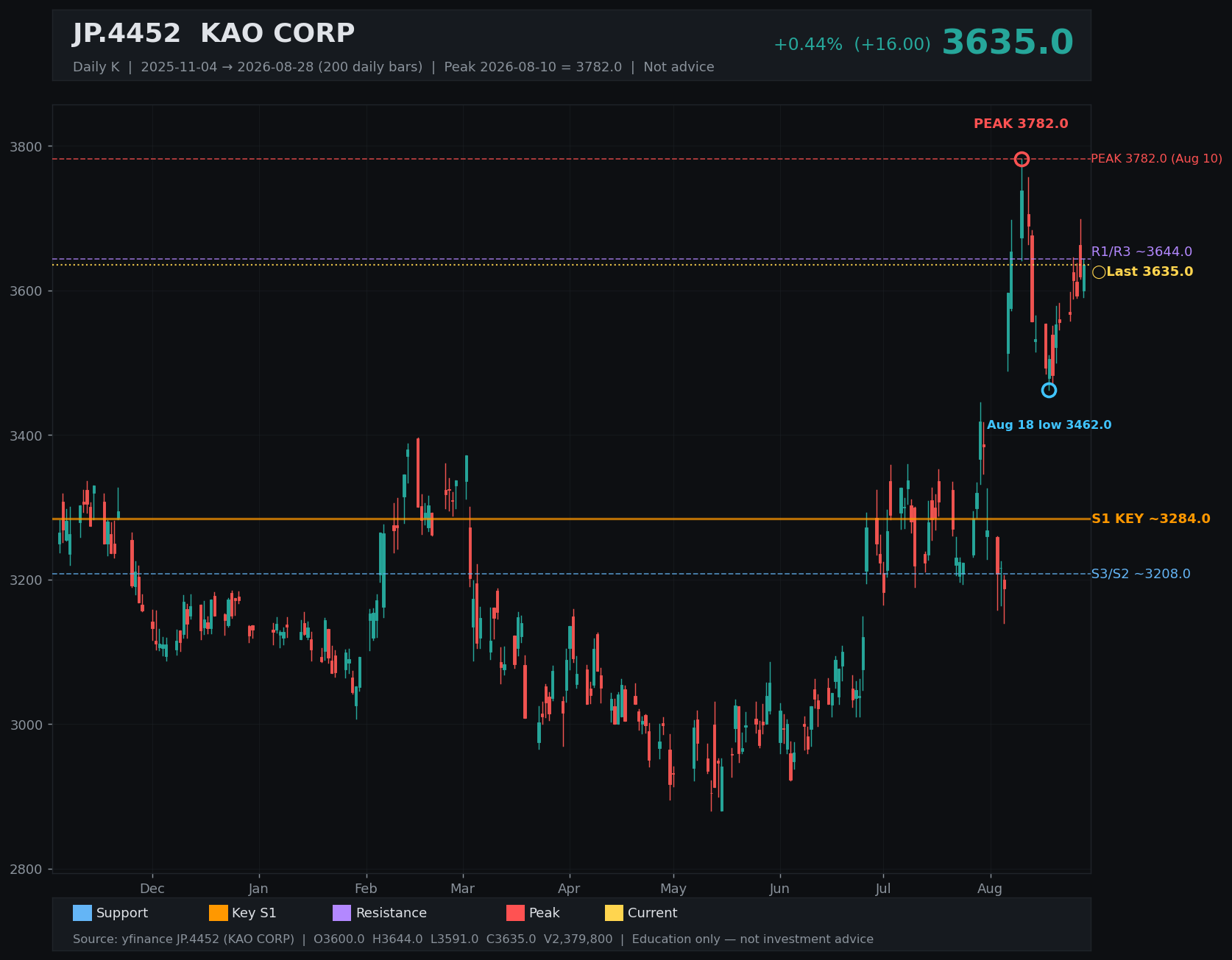The width and height of the screenshot is (1232, 960).
Task: Click the blue Support legend swatch
Action: click(x=82, y=913)
